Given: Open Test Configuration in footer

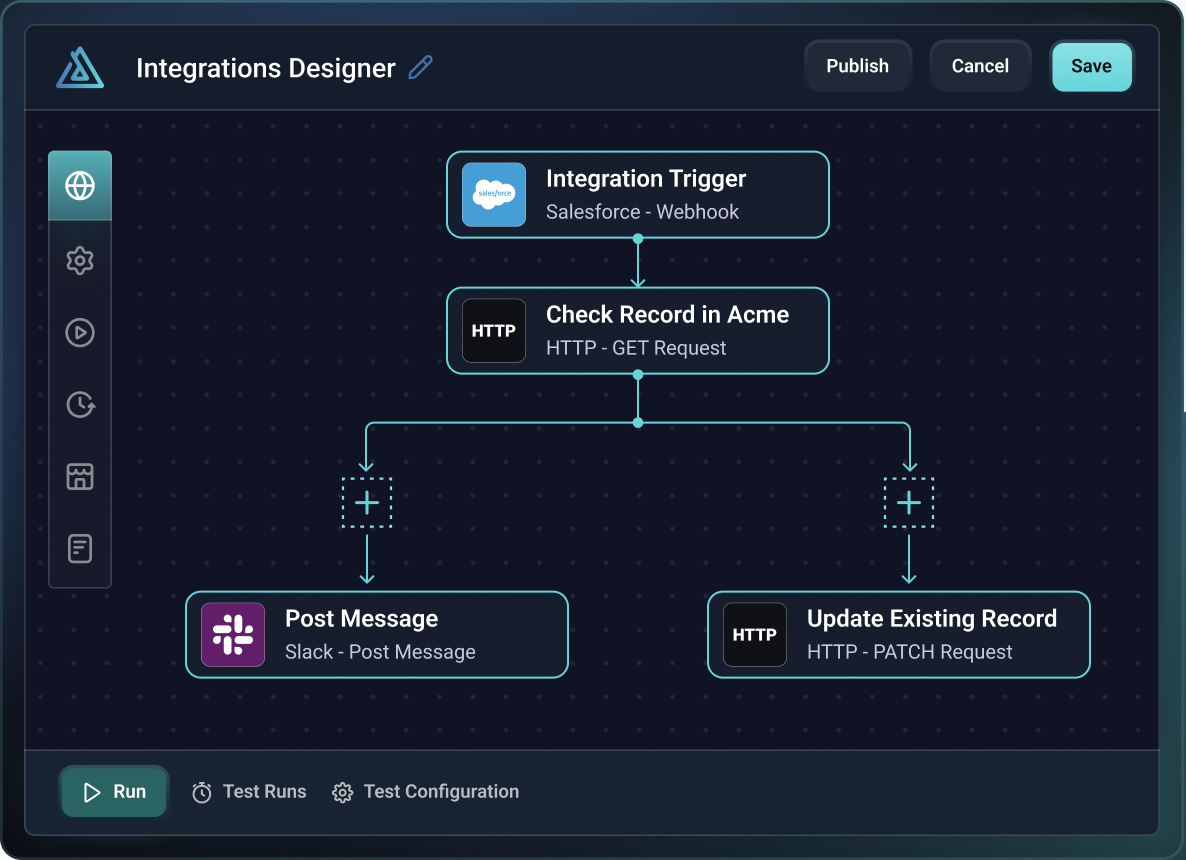Looking at the screenshot, I should coord(425,791).
